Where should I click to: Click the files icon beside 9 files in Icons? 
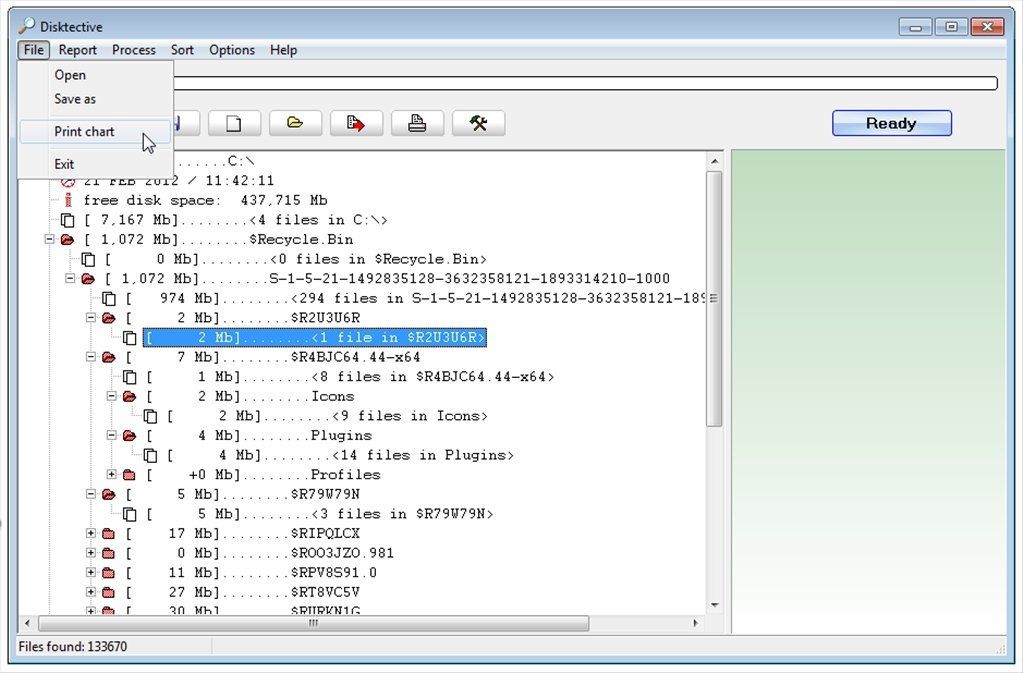[151, 415]
